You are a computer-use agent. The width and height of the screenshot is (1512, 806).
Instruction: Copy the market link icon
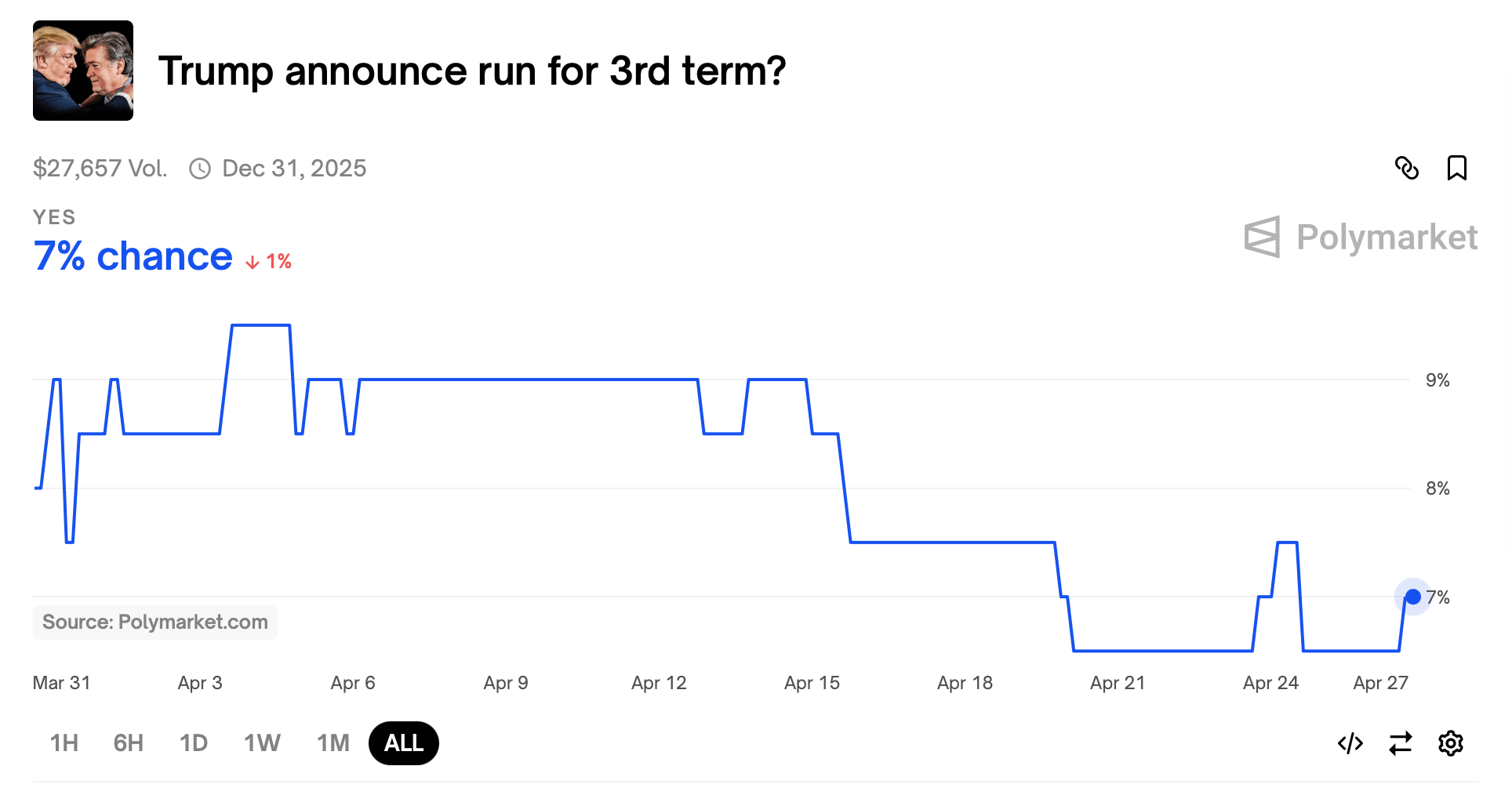[1407, 168]
